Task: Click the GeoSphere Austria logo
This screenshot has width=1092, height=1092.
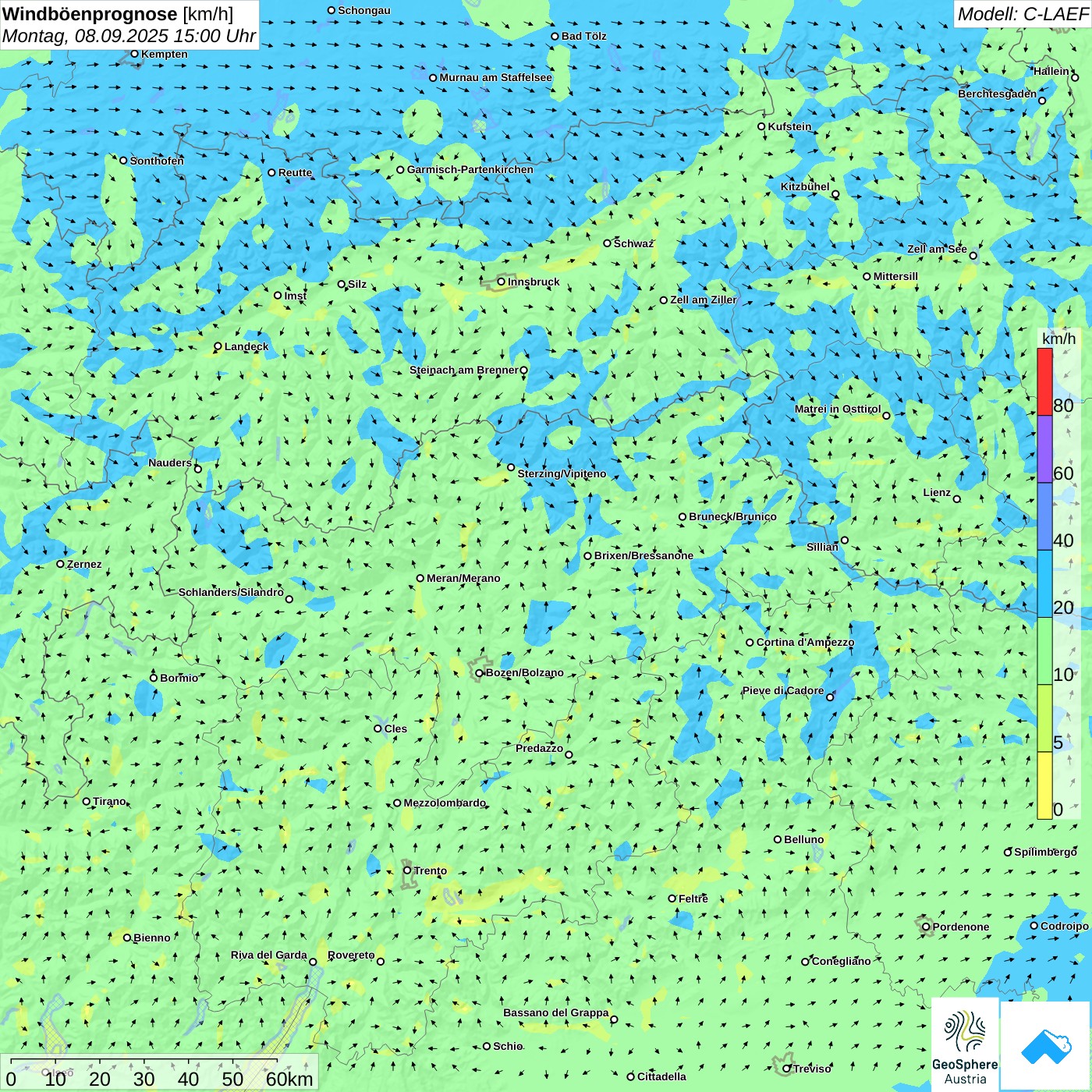Action: [x=965, y=1045]
